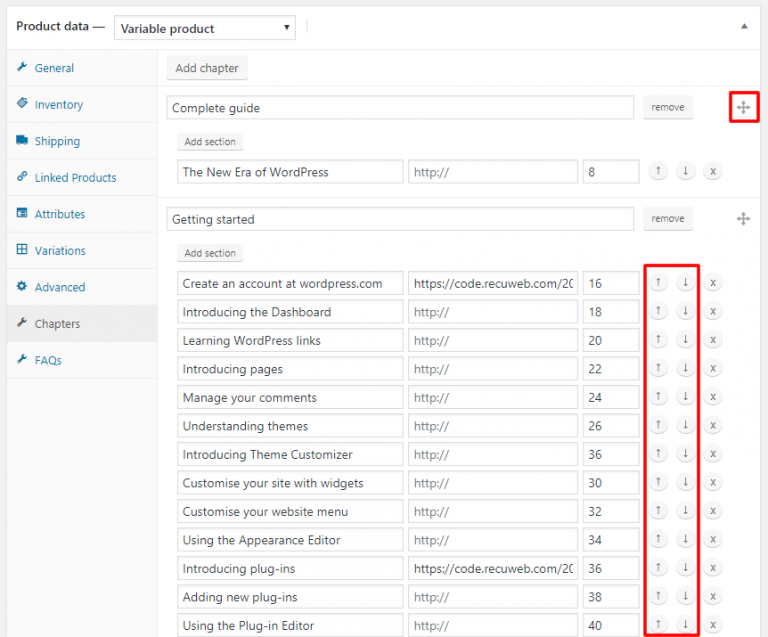Viewport: 768px width, 637px height.
Task: Click the drag handle for Getting started chapter
Action: (x=743, y=219)
